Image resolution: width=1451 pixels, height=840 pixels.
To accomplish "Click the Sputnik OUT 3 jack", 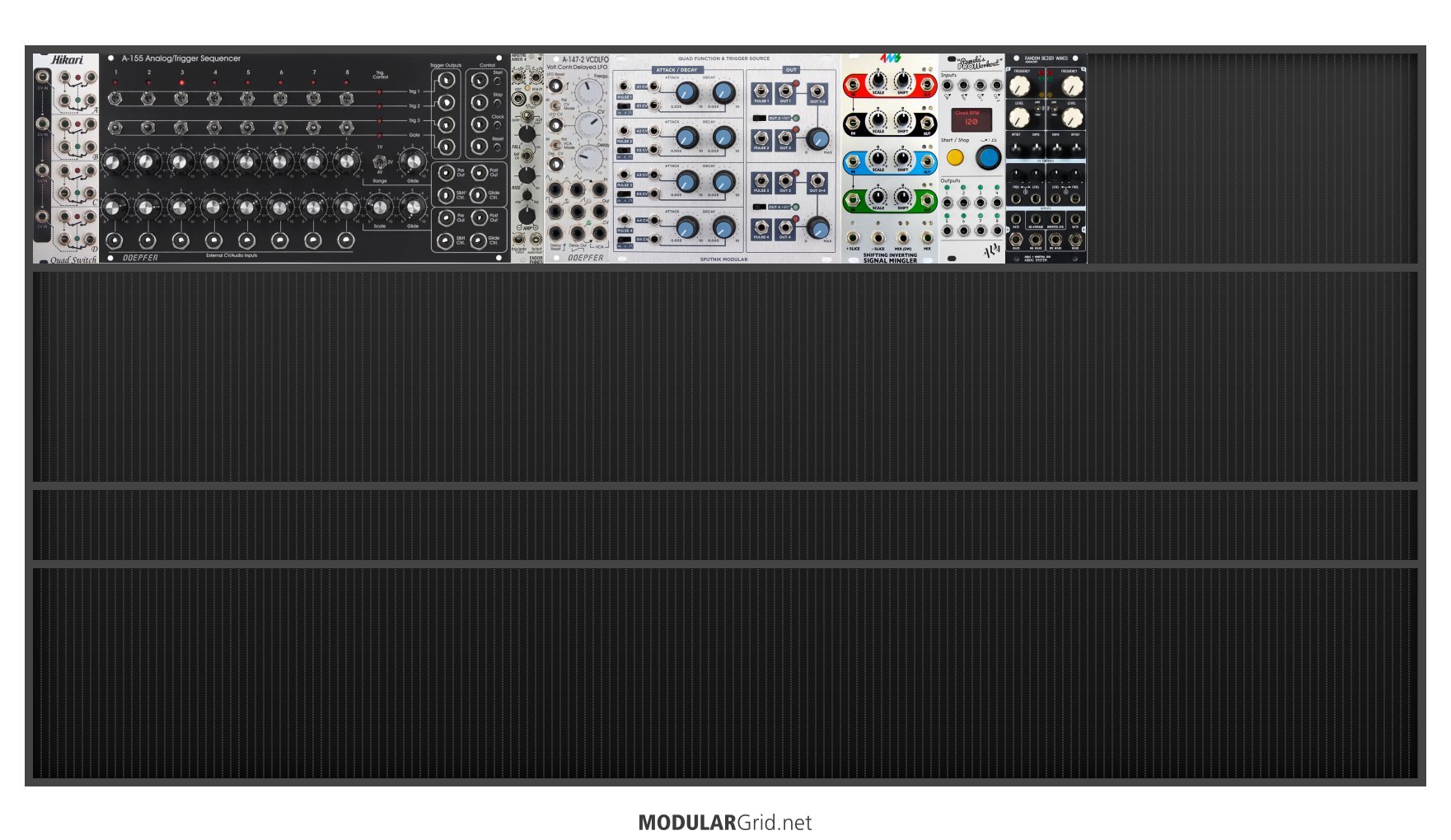I will [784, 180].
